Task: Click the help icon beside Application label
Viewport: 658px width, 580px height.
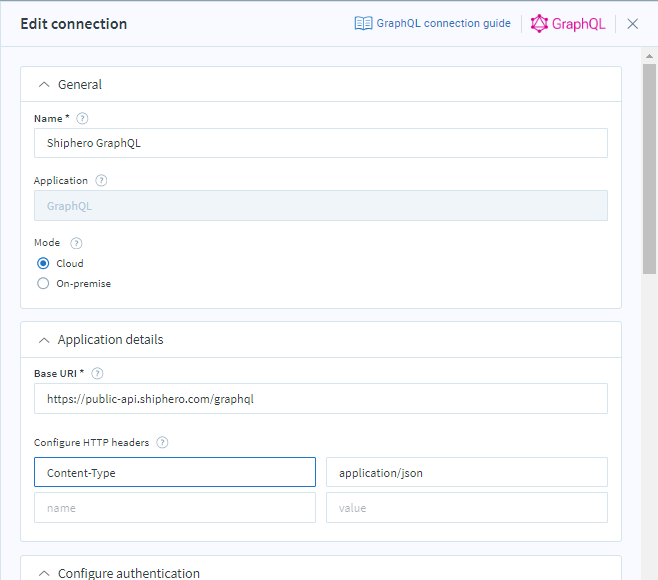Action: pyautogui.click(x=101, y=181)
